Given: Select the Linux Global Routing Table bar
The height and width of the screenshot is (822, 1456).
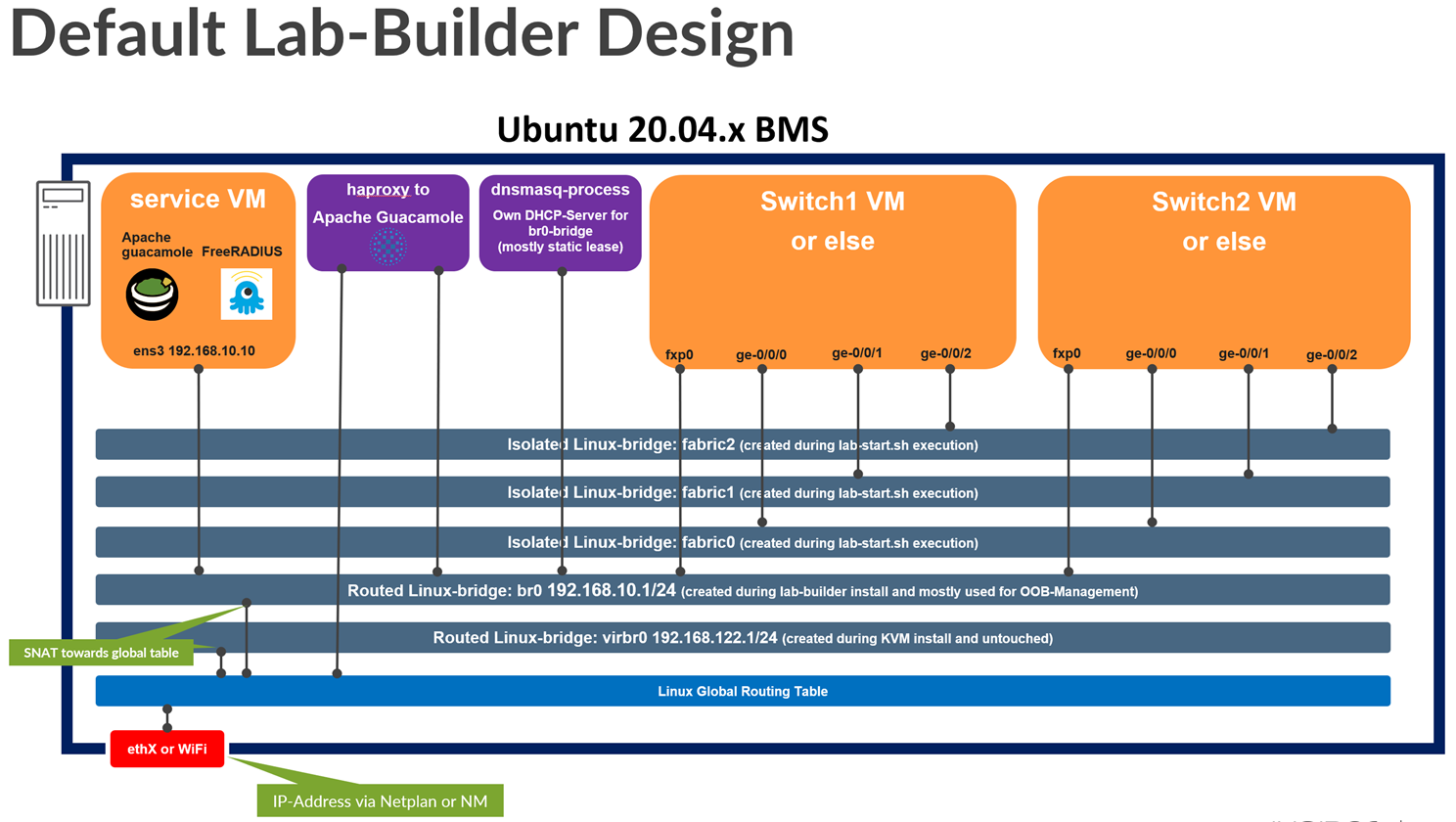Looking at the screenshot, I should [x=742, y=691].
